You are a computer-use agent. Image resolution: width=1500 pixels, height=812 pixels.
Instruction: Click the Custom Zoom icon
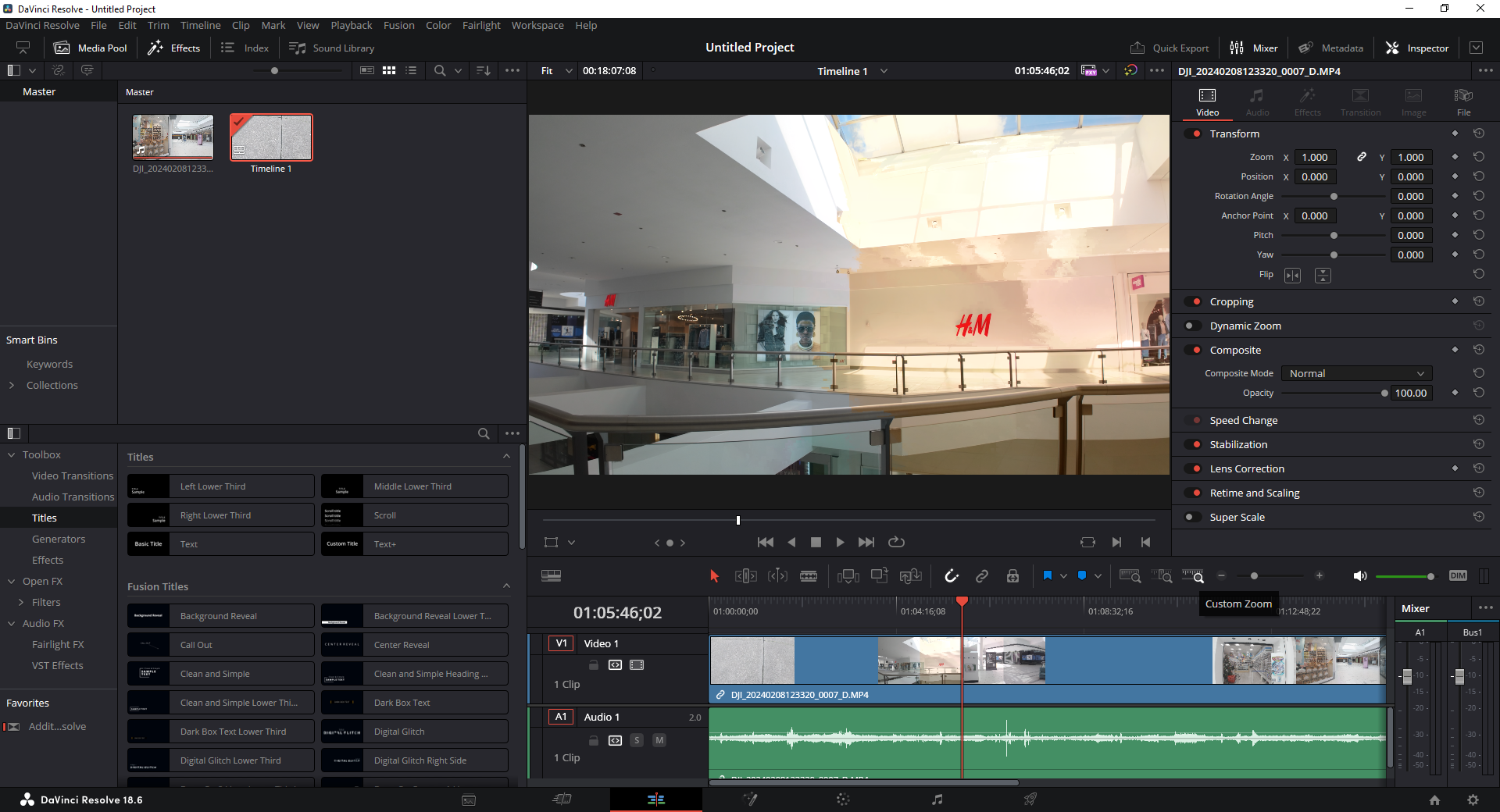tap(1193, 576)
